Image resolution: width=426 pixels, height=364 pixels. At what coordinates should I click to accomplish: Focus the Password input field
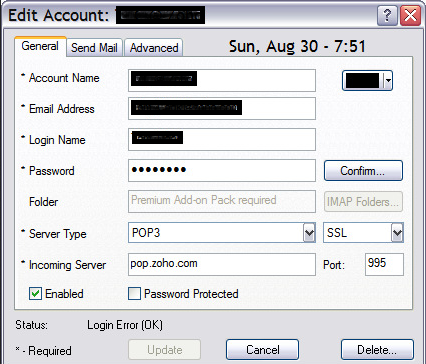tap(222, 170)
